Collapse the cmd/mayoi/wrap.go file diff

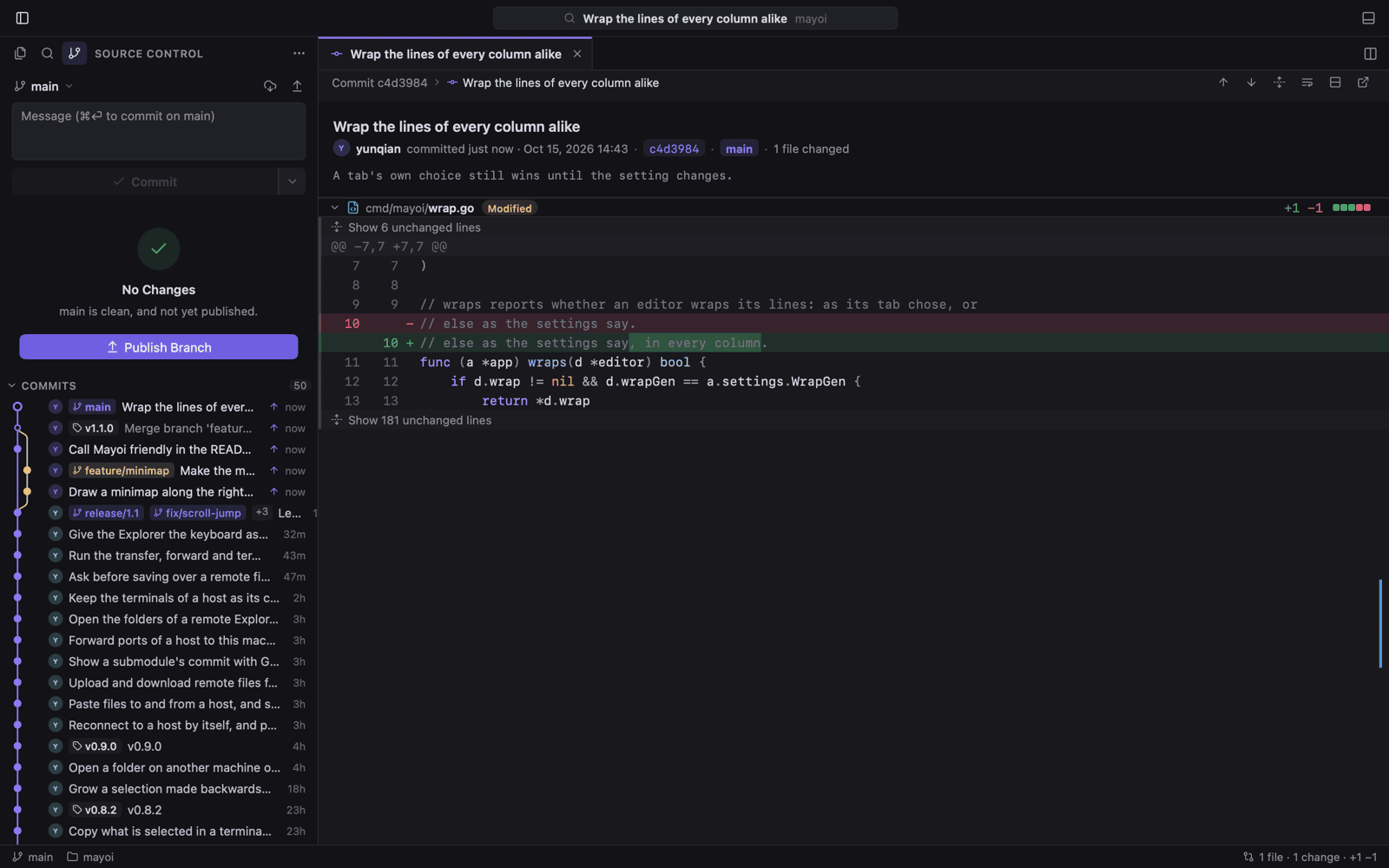pyautogui.click(x=334, y=208)
